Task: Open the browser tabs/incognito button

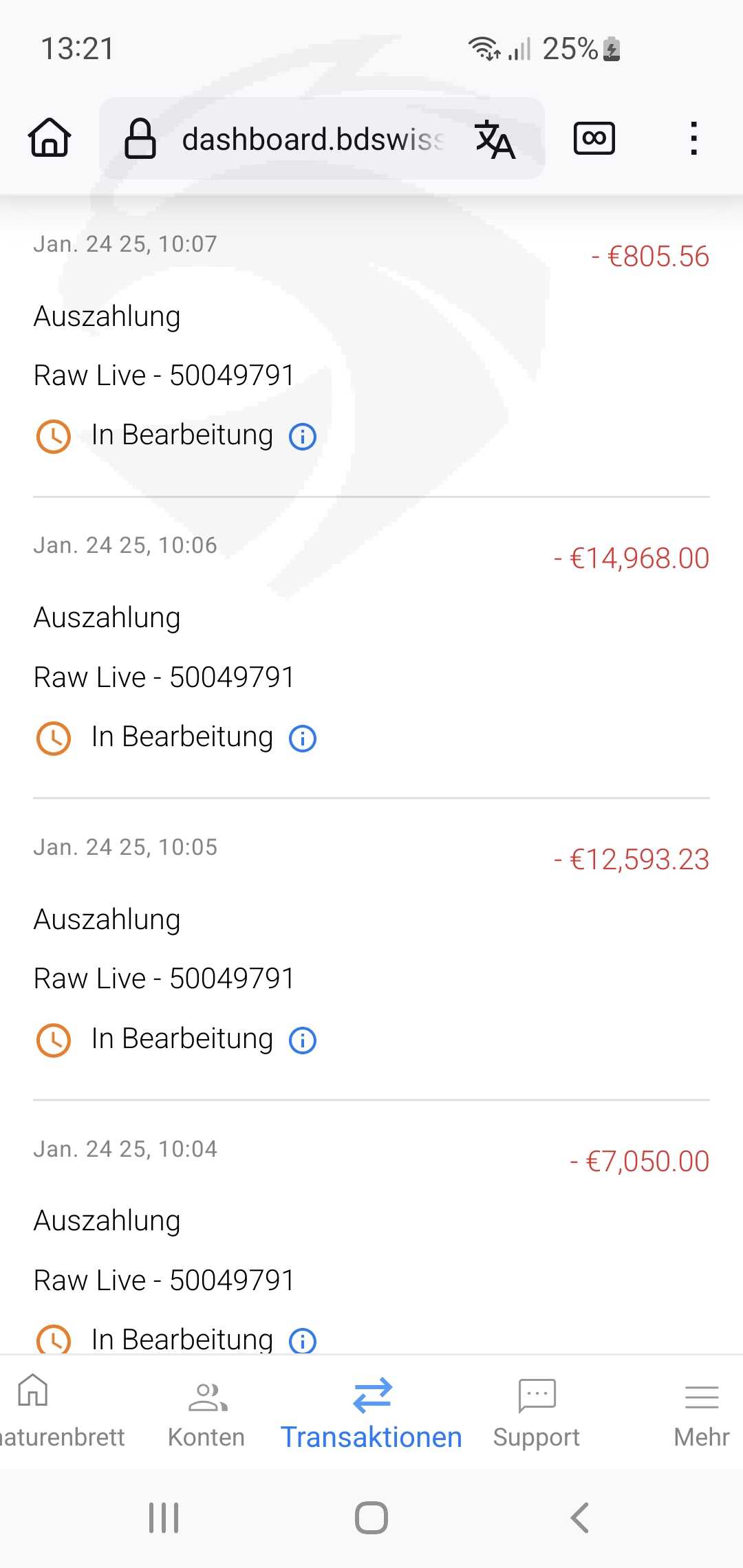Action: [x=594, y=138]
